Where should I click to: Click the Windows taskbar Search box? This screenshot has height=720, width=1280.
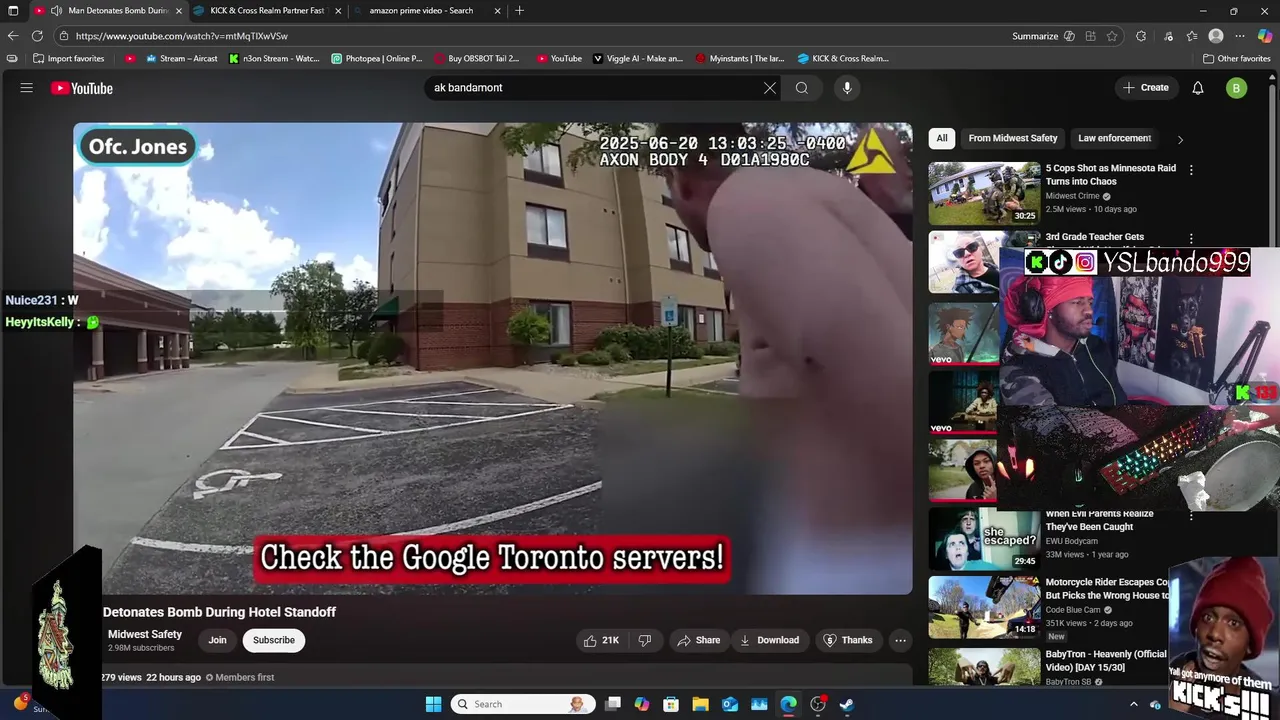click(523, 704)
